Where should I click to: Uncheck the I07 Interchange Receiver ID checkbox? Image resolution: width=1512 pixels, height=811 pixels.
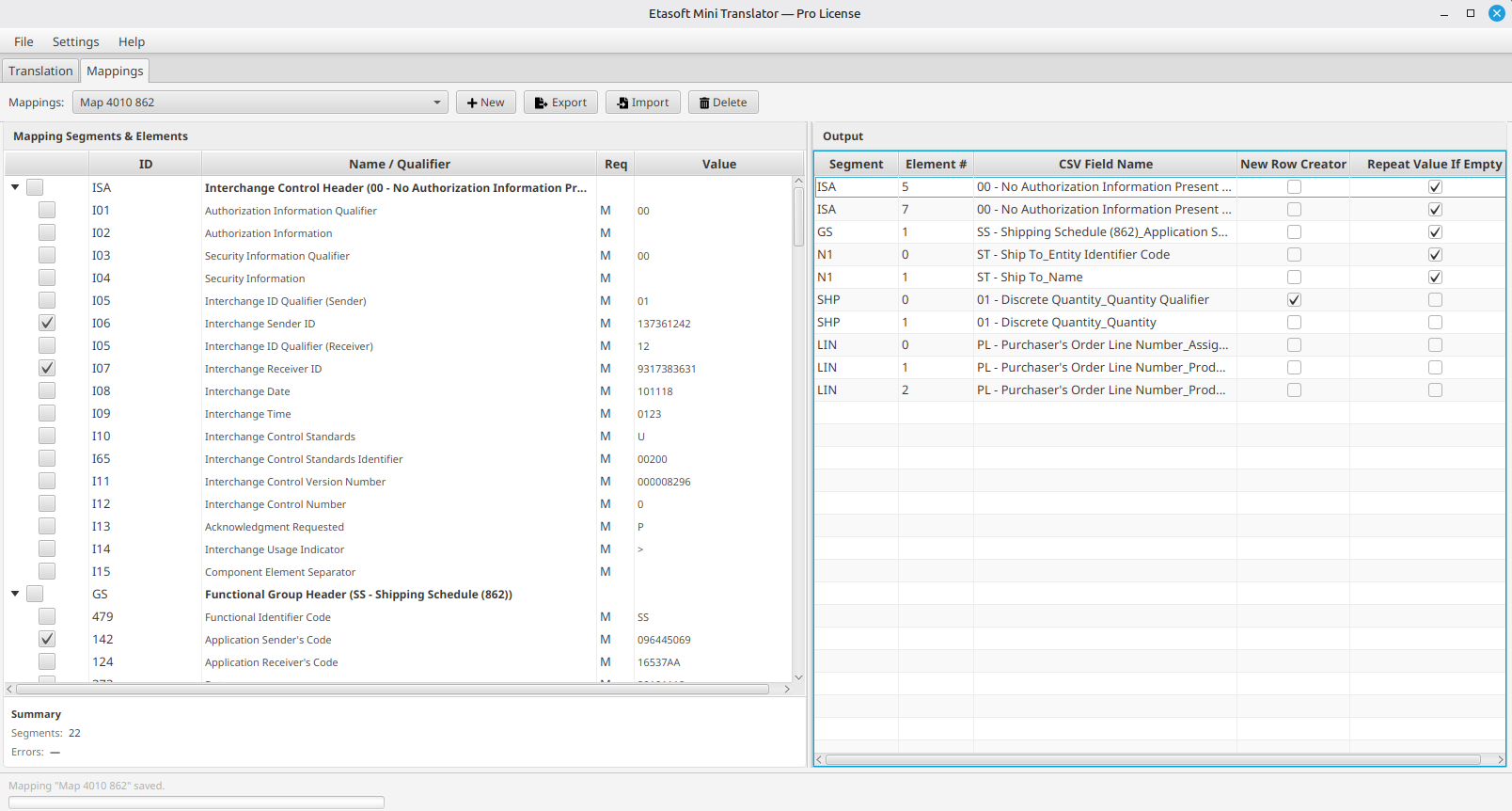point(47,368)
